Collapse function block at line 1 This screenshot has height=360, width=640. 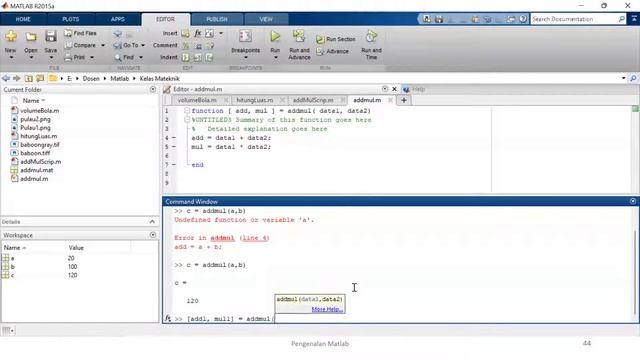pos(187,111)
